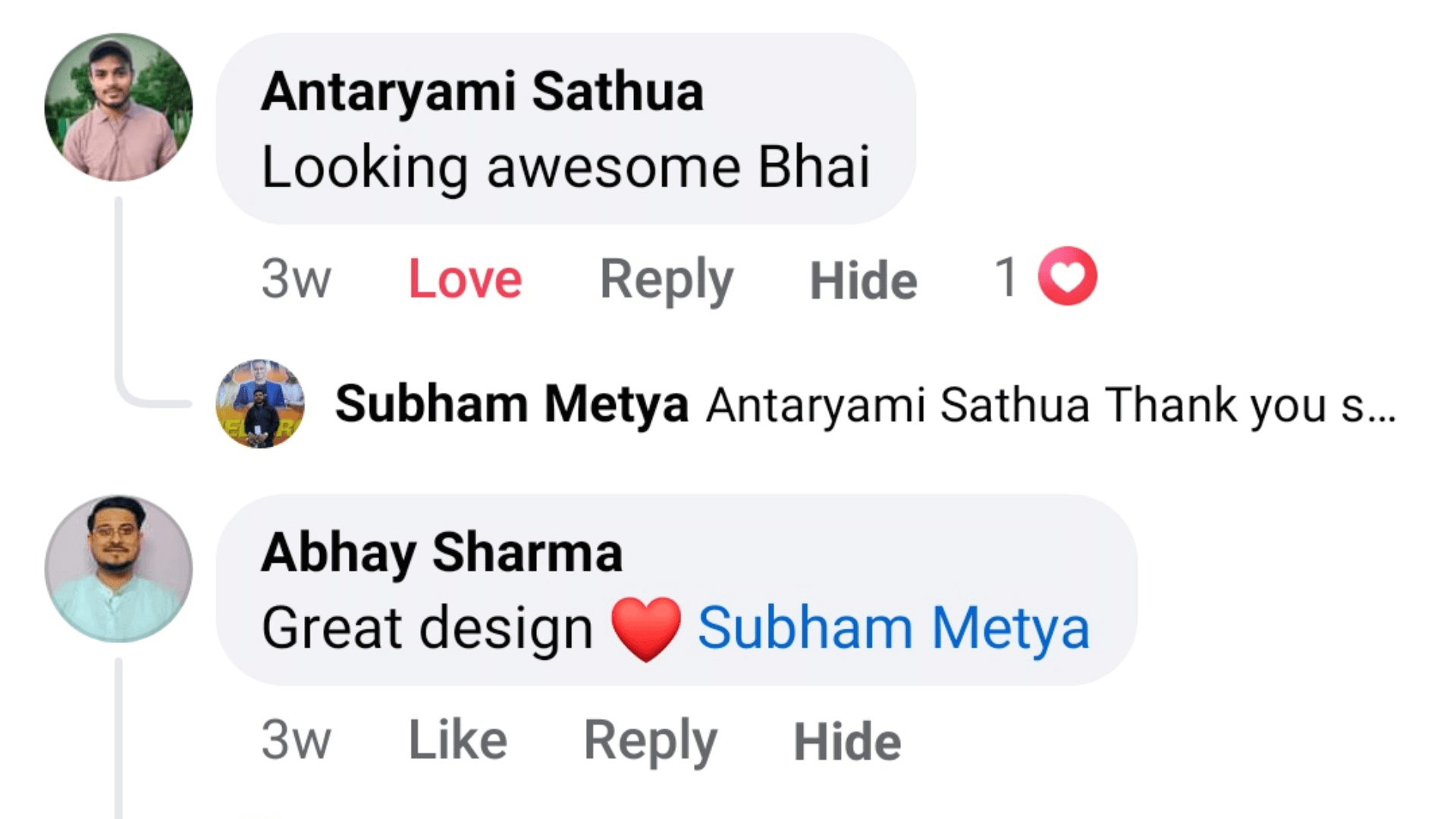
Task: Open Antaryami Sathua's profile picture
Action: [118, 107]
